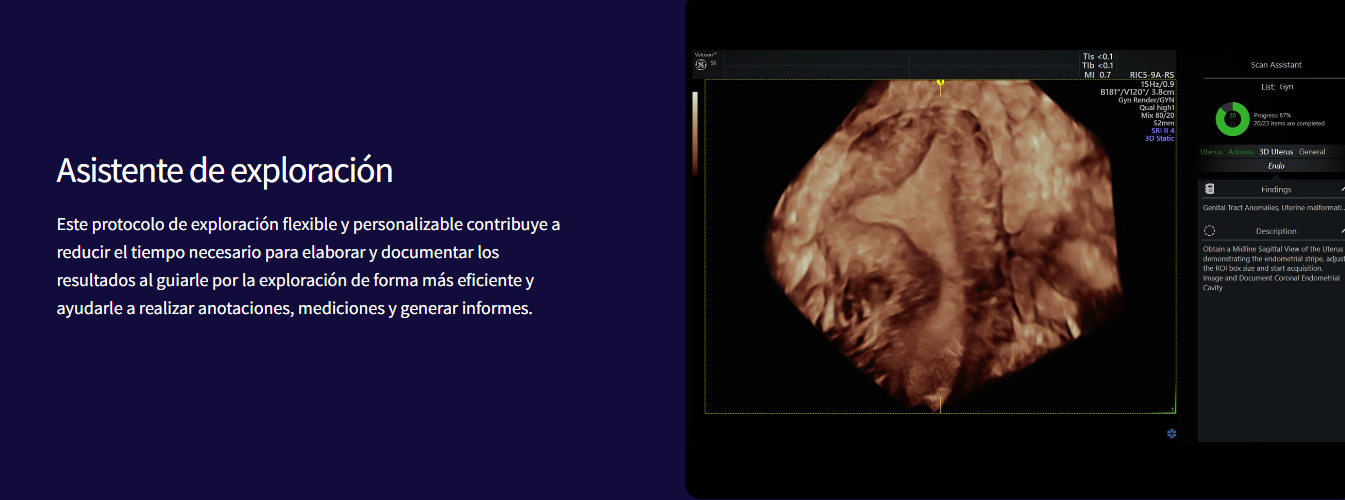The height and width of the screenshot is (500, 1345).
Task: Select the Endo scan item
Action: [1275, 166]
